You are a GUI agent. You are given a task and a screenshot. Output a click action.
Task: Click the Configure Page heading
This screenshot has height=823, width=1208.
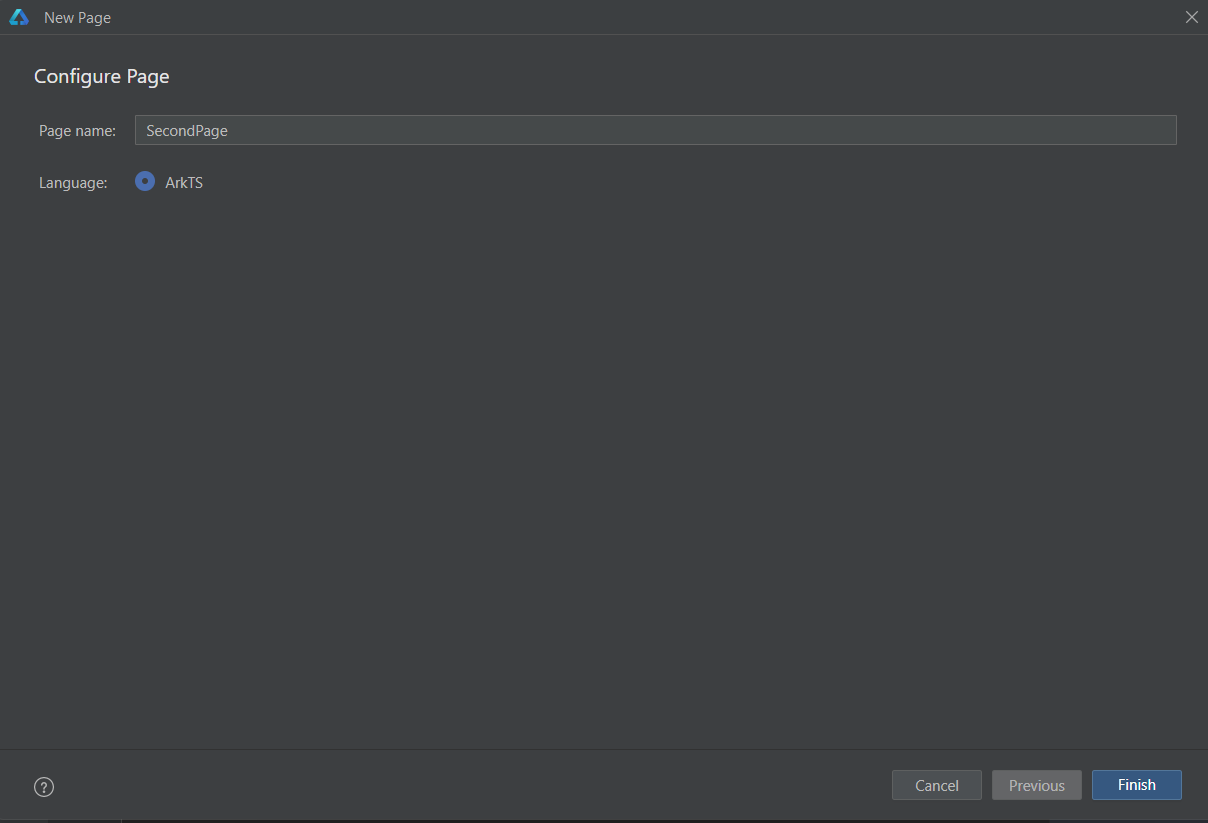click(x=102, y=77)
